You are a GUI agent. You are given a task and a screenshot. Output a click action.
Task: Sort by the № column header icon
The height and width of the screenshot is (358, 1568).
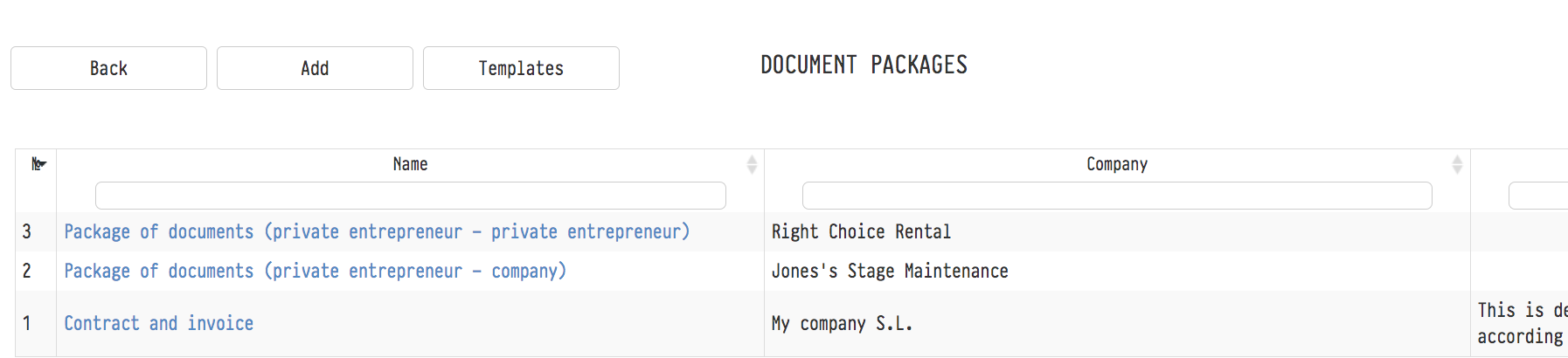coord(38,164)
